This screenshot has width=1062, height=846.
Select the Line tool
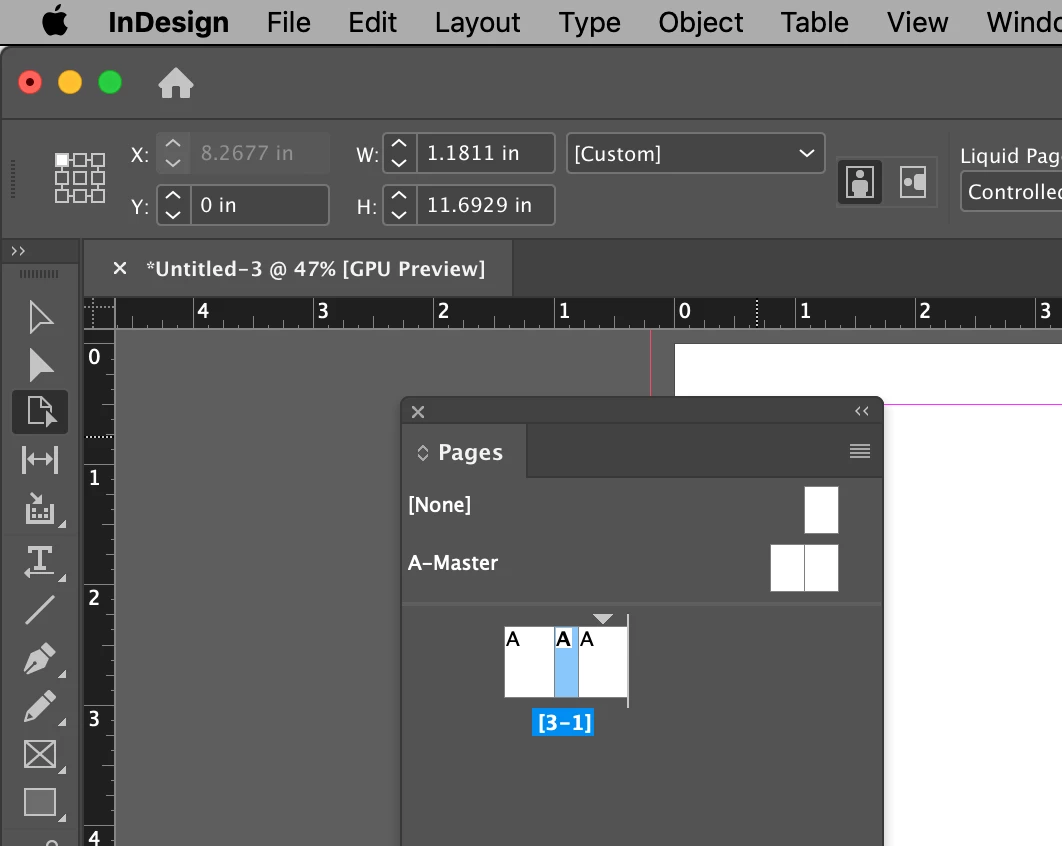pos(40,610)
